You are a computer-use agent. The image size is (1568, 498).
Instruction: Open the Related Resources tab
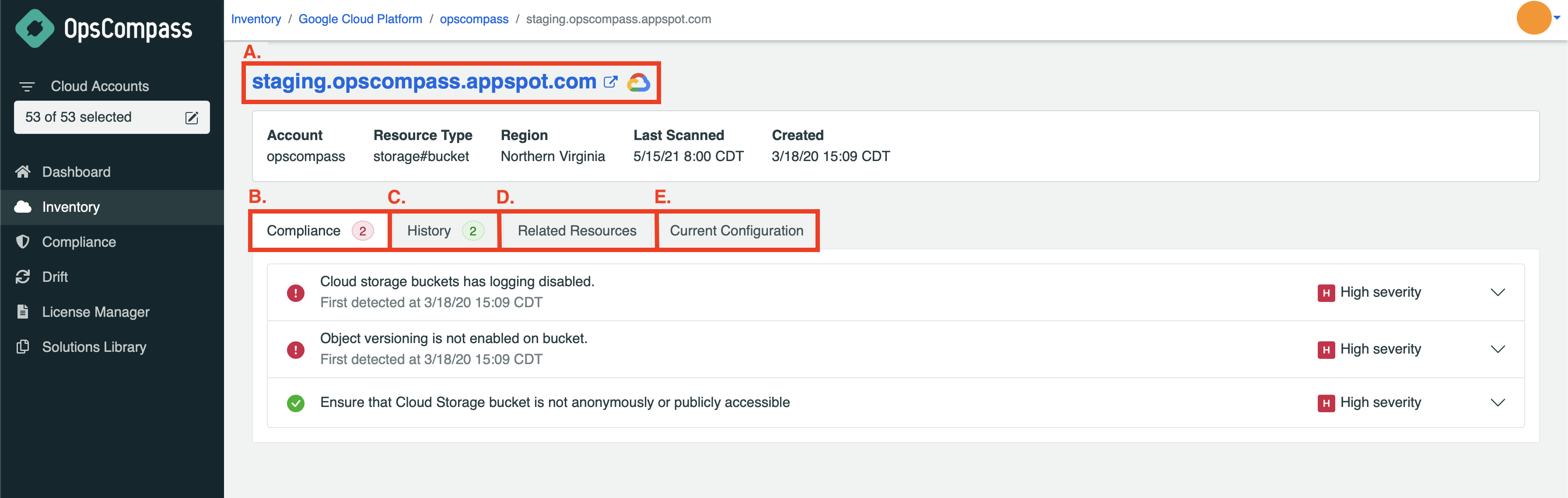[577, 231]
